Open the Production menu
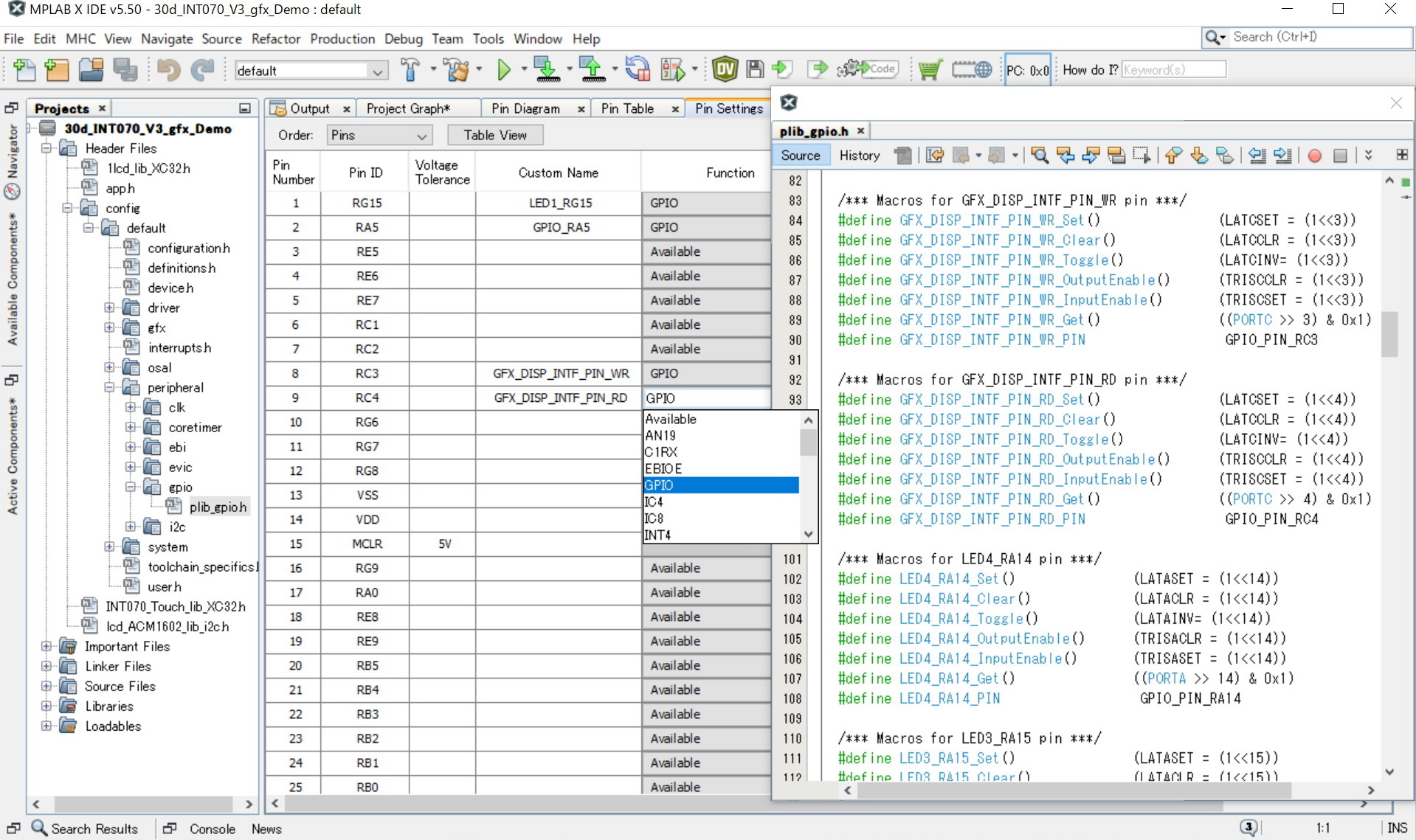Screen dimensions: 1416x840 point(342,38)
